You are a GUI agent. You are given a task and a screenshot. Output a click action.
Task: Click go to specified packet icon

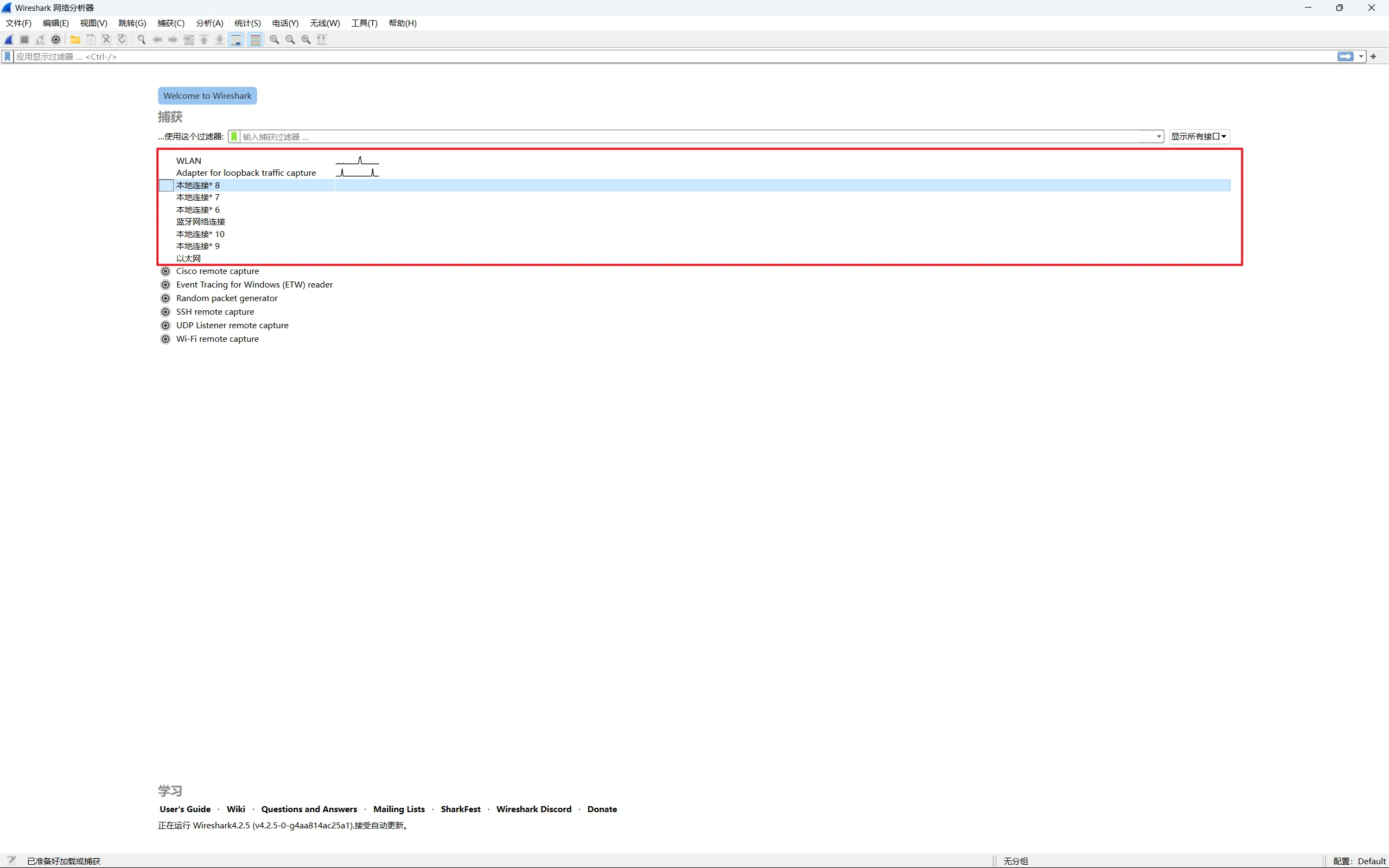[x=188, y=40]
